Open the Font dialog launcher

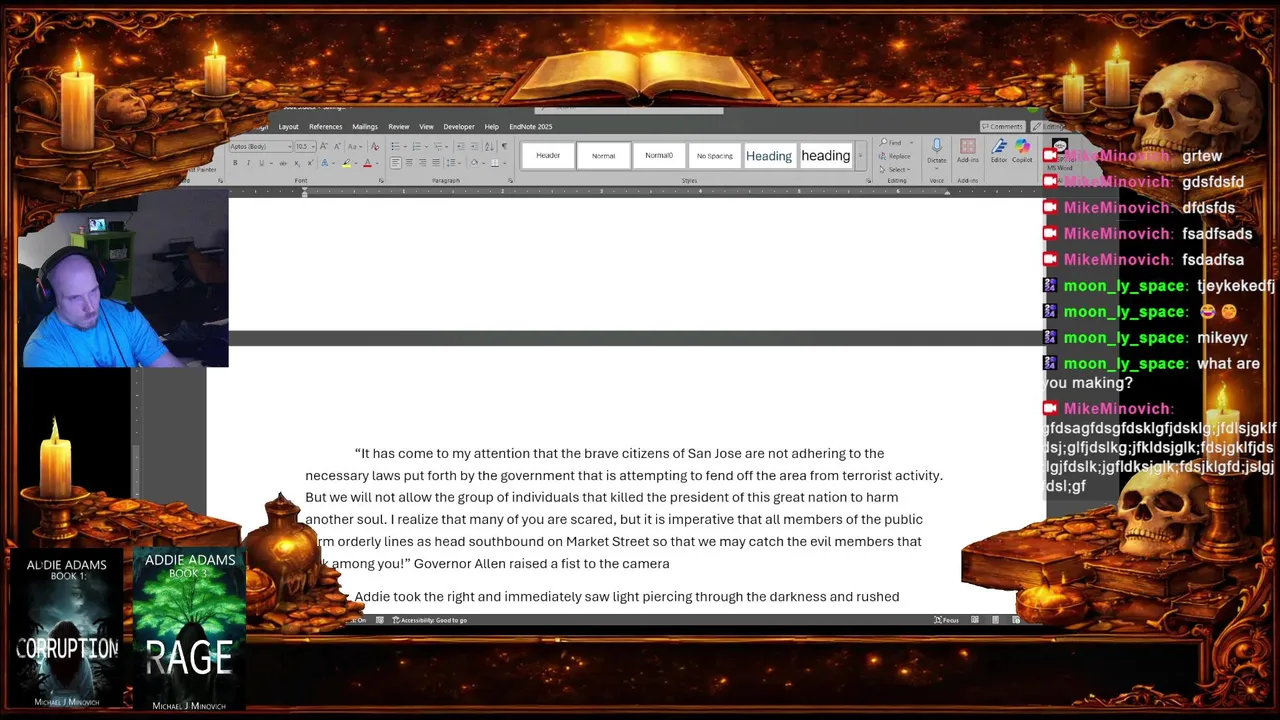click(x=381, y=180)
